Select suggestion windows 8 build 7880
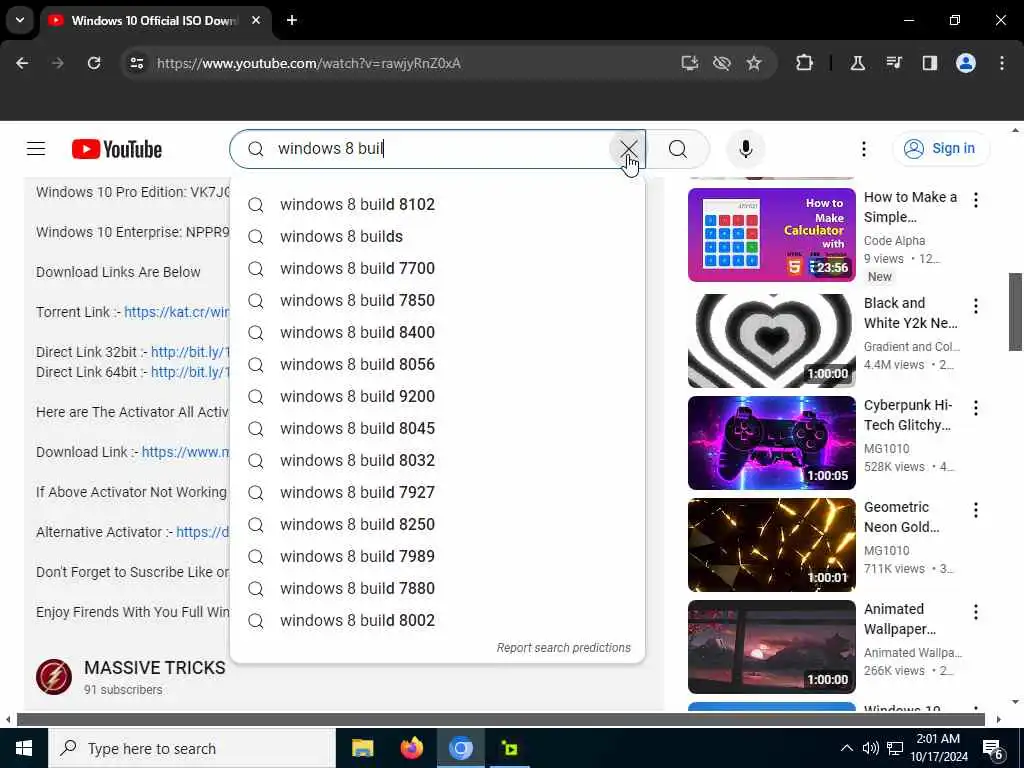Image resolution: width=1024 pixels, height=768 pixels. tap(438, 588)
